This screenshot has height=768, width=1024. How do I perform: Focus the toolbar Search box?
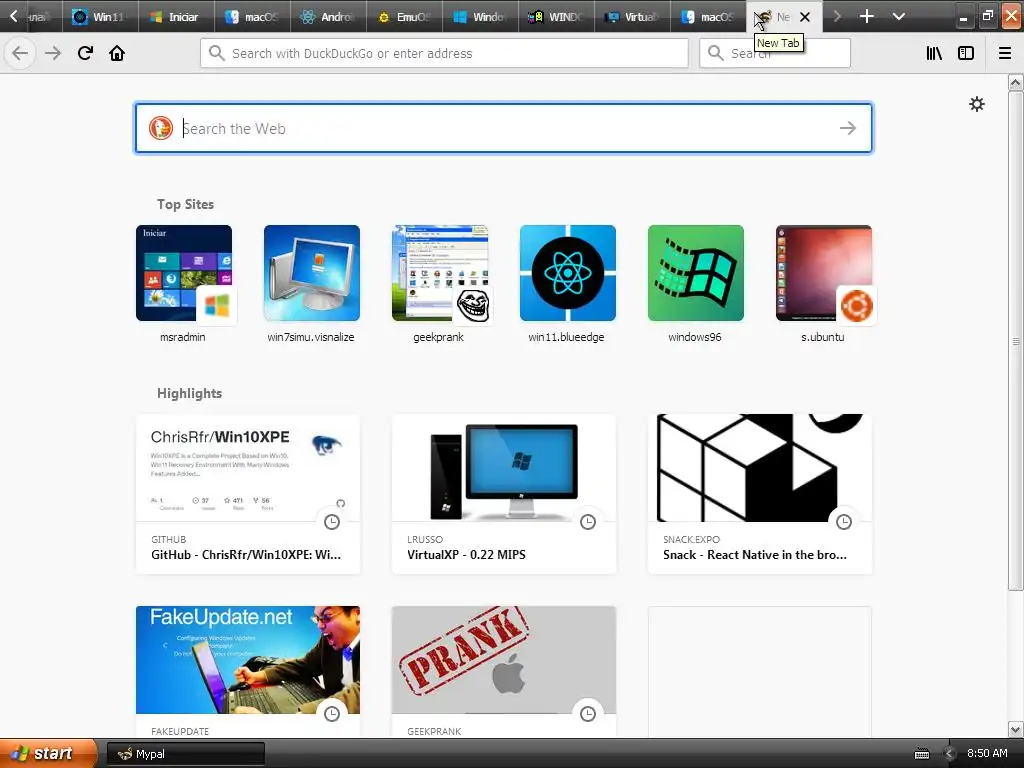[775, 53]
